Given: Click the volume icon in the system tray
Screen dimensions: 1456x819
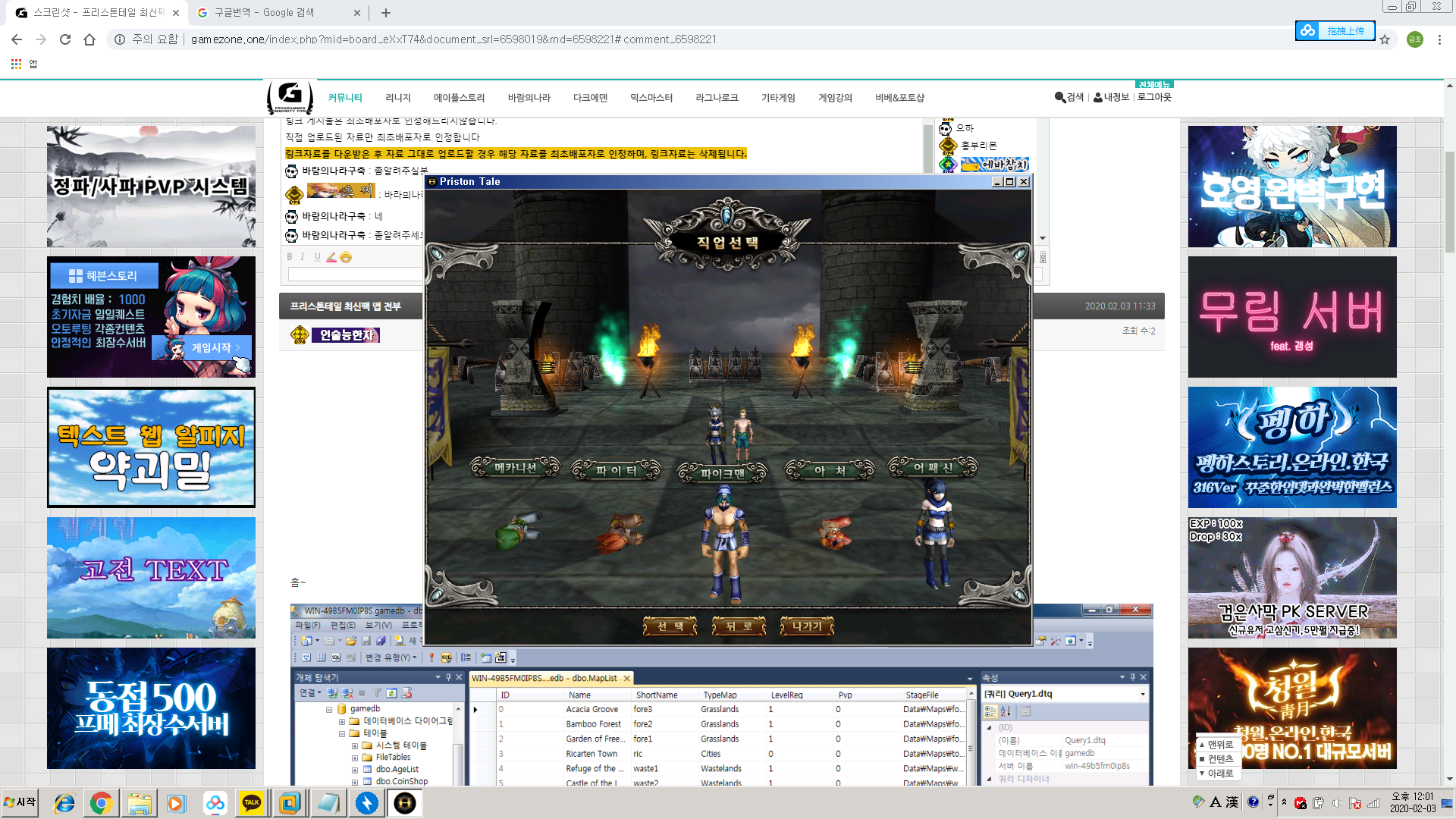Looking at the screenshot, I should click(1337, 803).
